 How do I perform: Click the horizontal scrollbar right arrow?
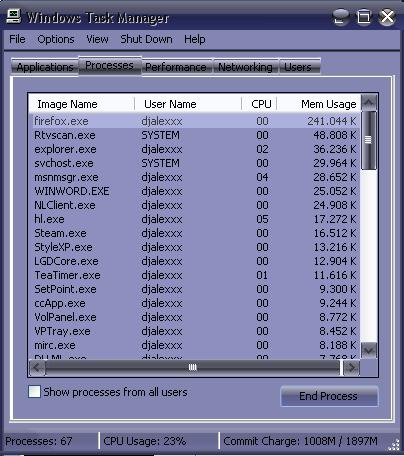point(351,368)
